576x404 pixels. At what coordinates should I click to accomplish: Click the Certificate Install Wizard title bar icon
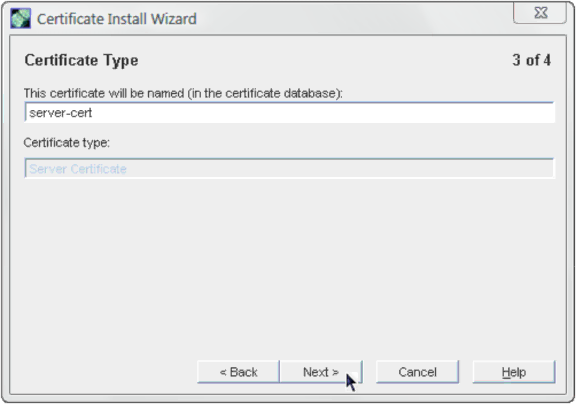[x=21, y=18]
